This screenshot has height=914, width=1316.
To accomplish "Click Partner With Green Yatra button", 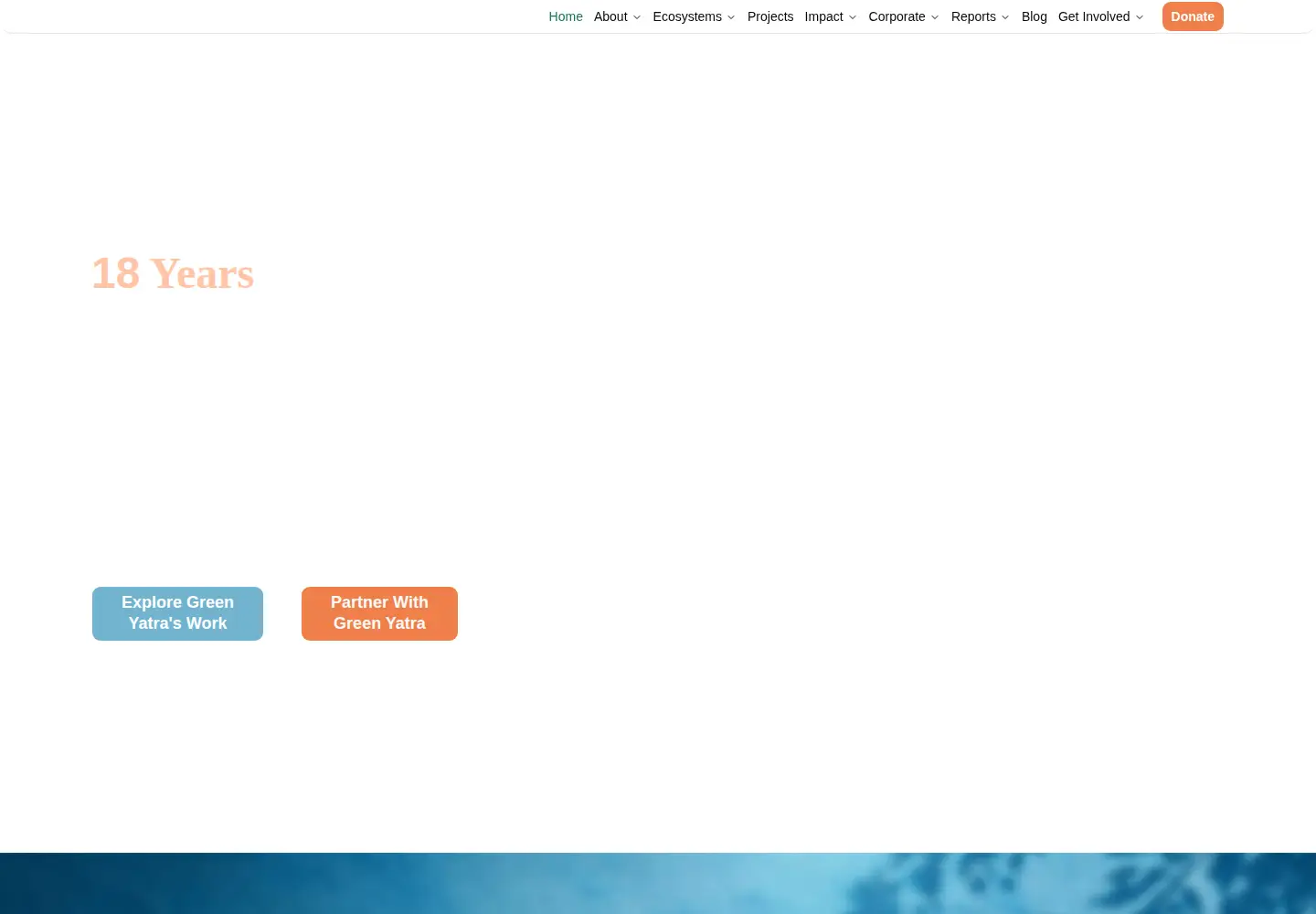I will tap(379, 613).
